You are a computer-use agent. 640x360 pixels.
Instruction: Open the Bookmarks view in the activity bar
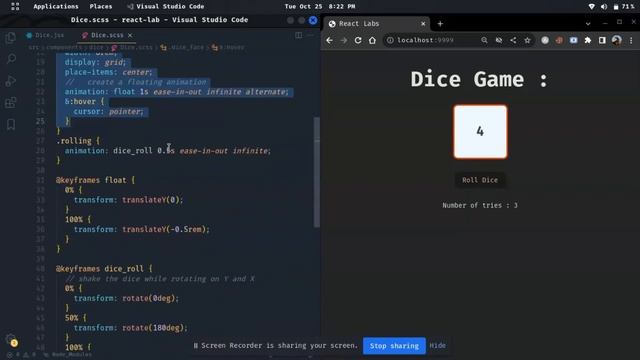click(x=11, y=124)
